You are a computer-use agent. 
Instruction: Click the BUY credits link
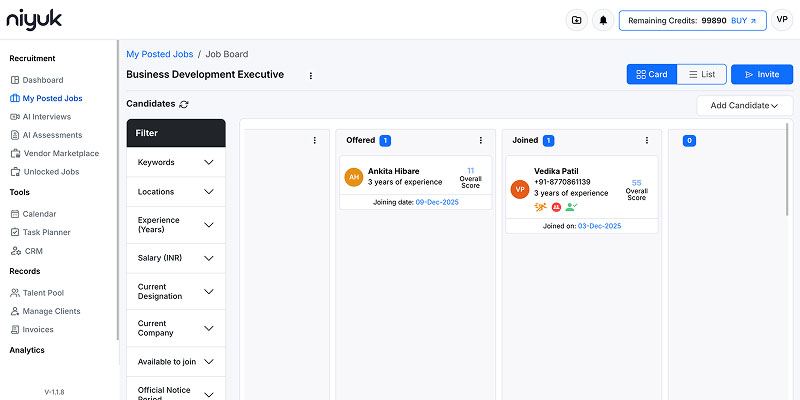(744, 20)
